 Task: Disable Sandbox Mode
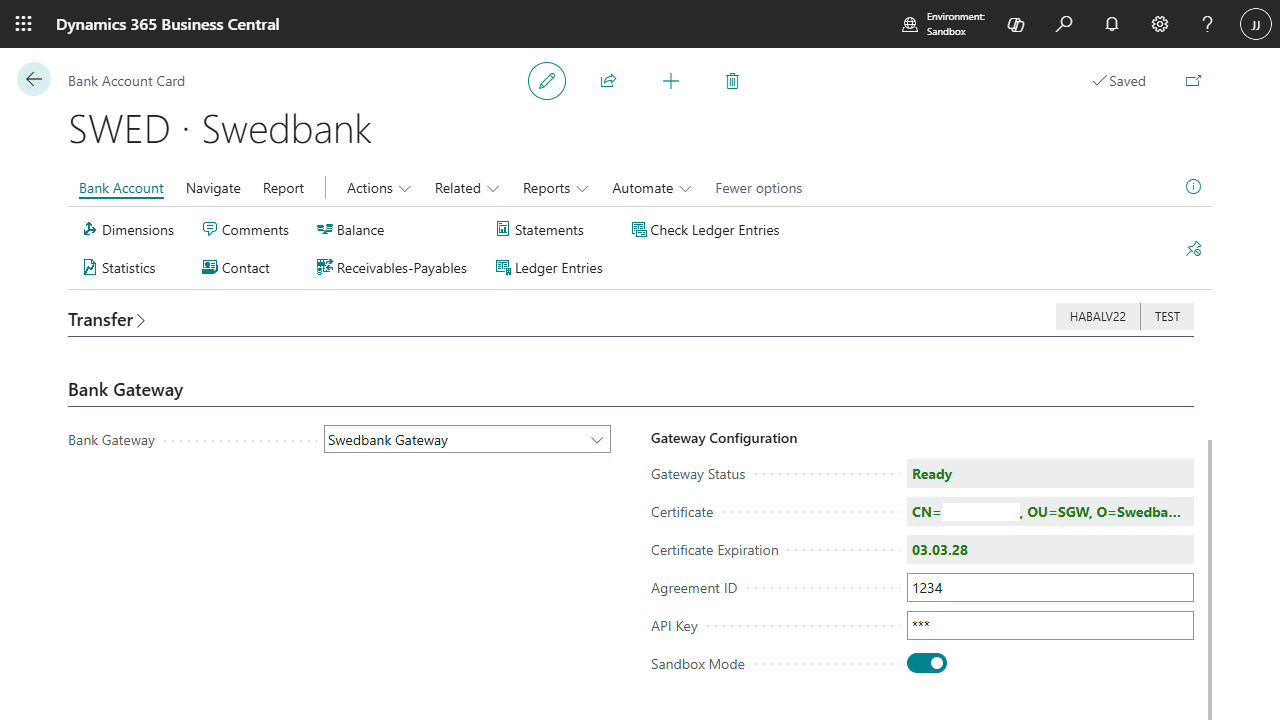[x=926, y=663]
